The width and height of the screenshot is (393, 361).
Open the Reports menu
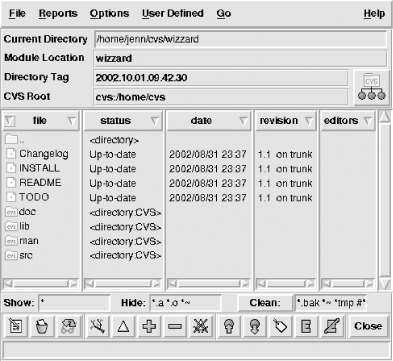[x=58, y=13]
